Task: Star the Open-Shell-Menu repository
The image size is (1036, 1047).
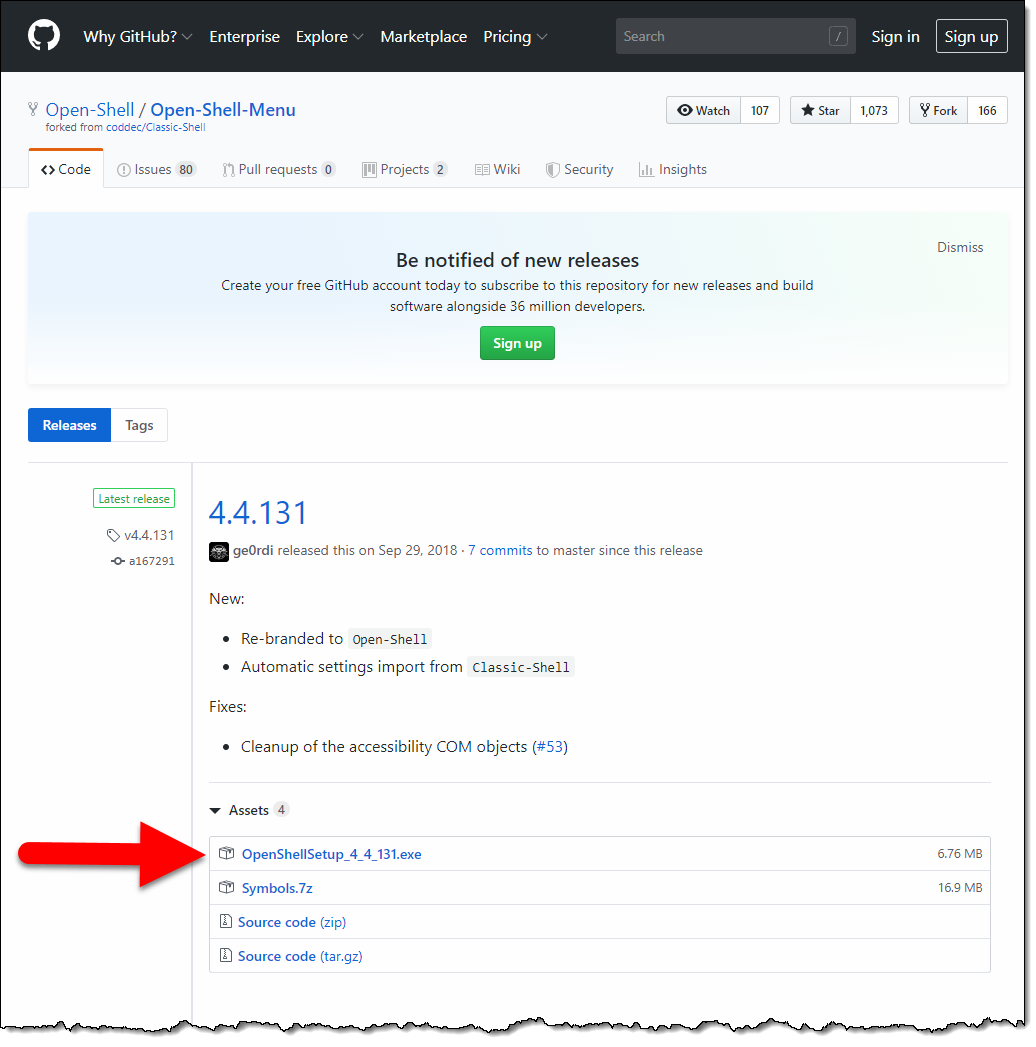Action: [x=820, y=110]
